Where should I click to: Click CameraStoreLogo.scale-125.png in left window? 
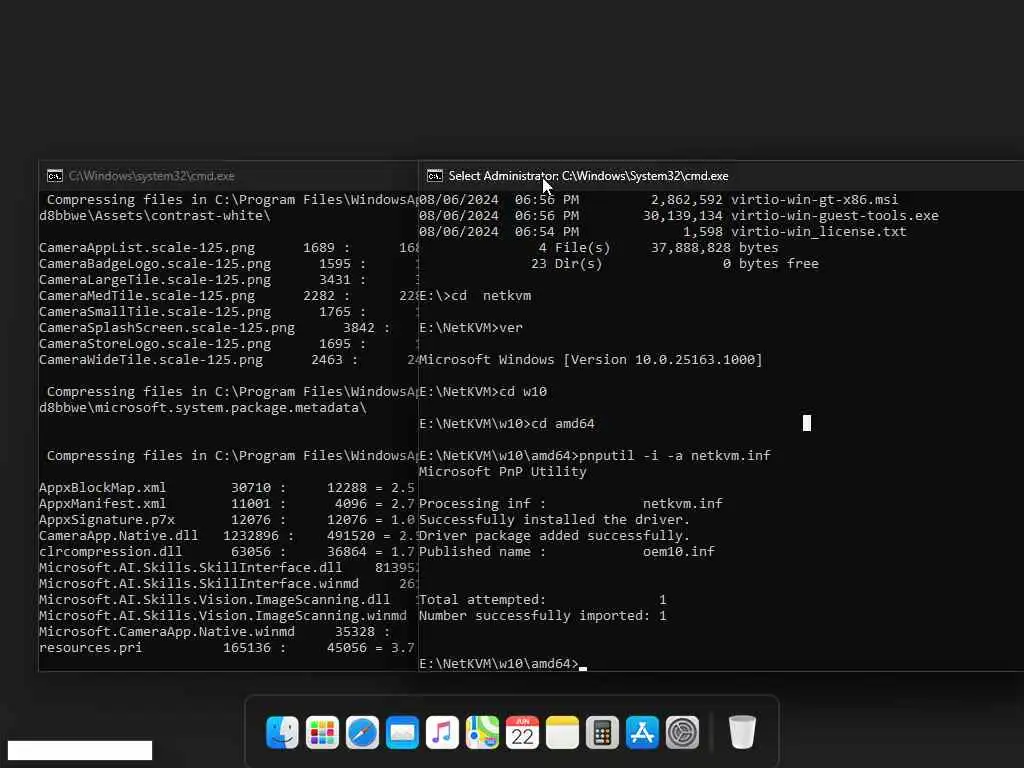(155, 344)
